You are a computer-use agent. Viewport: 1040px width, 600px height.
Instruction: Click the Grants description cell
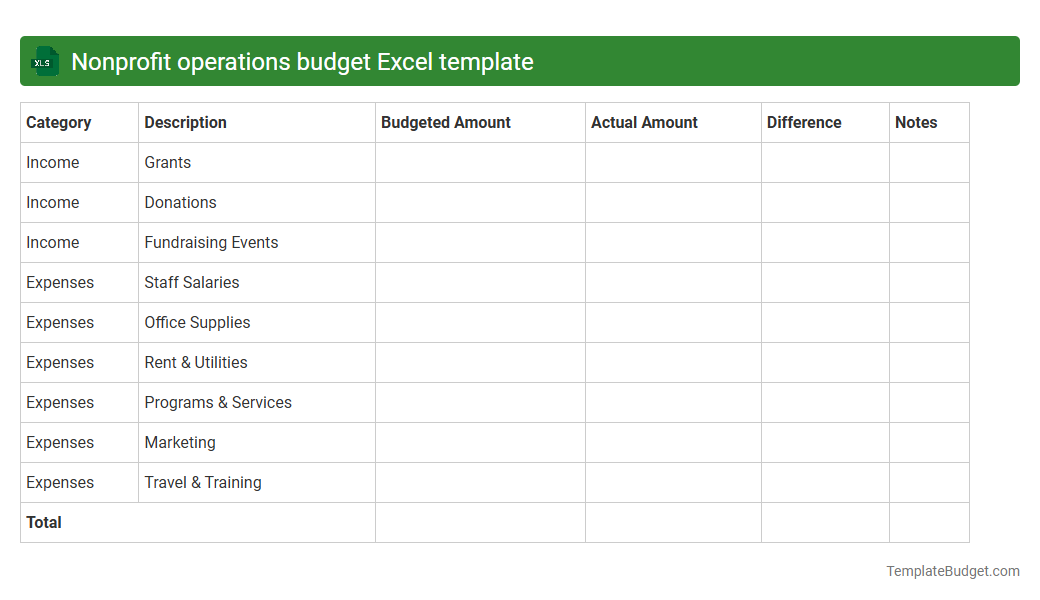coord(166,162)
